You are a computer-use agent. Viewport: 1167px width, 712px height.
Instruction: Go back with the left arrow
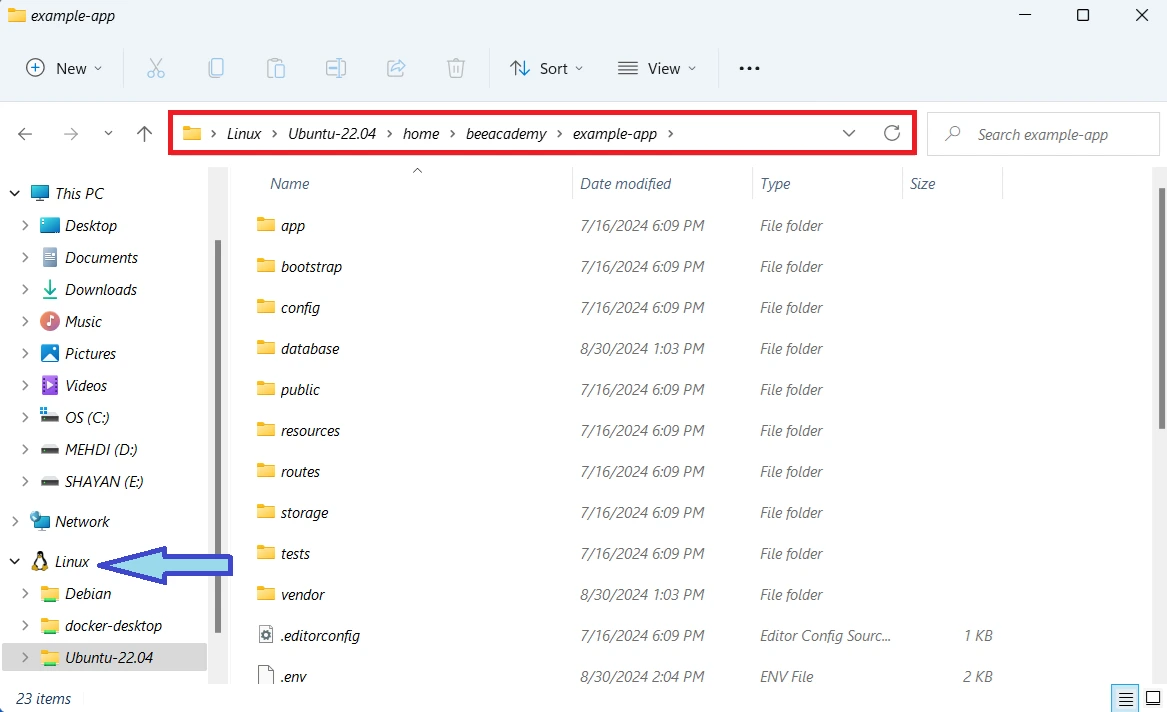coord(25,134)
